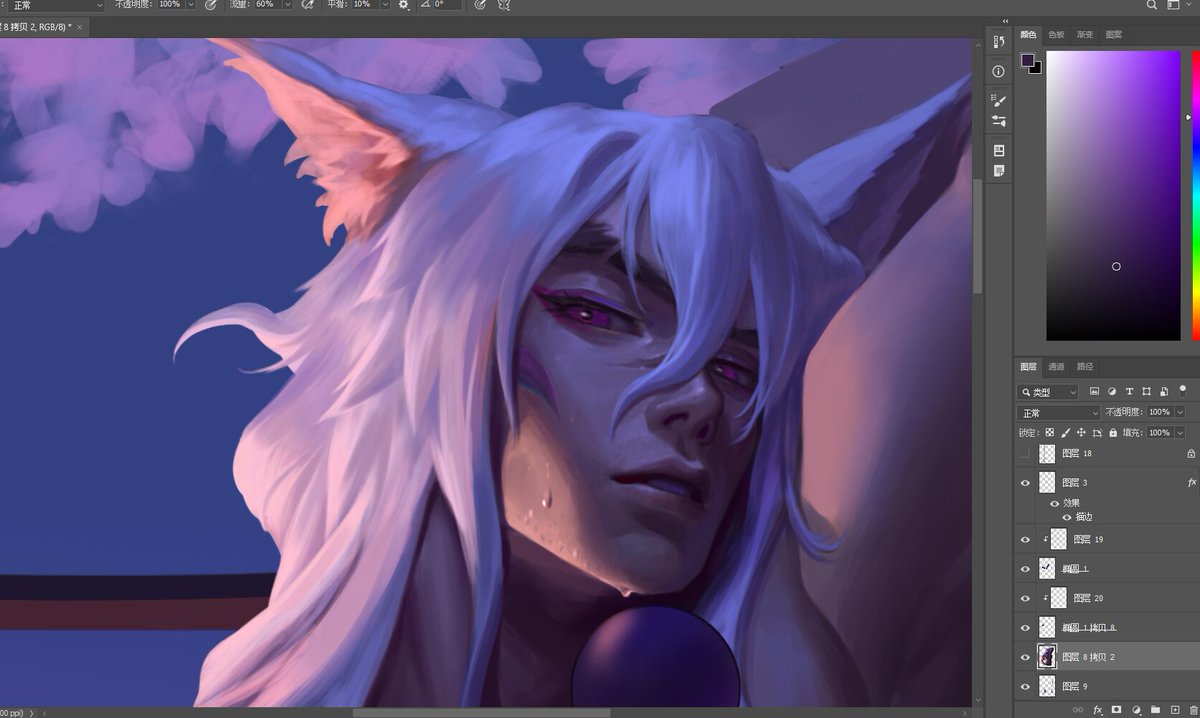
Task: Switch to 图案 patterns tab
Action: pos(1114,35)
